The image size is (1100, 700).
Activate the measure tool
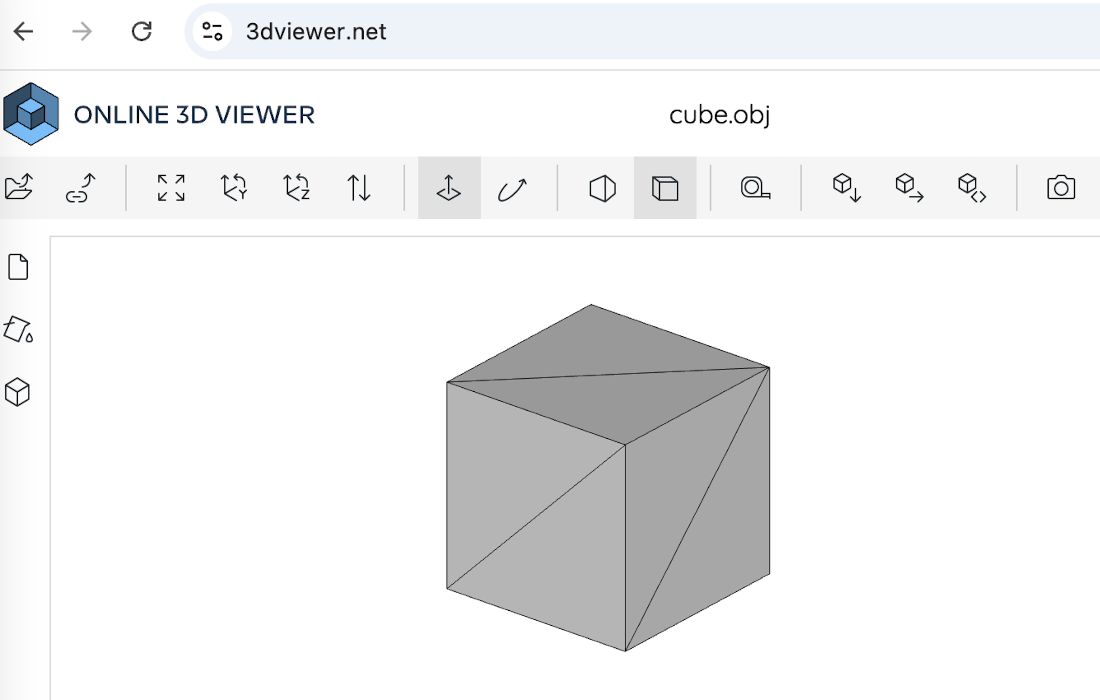pos(756,187)
